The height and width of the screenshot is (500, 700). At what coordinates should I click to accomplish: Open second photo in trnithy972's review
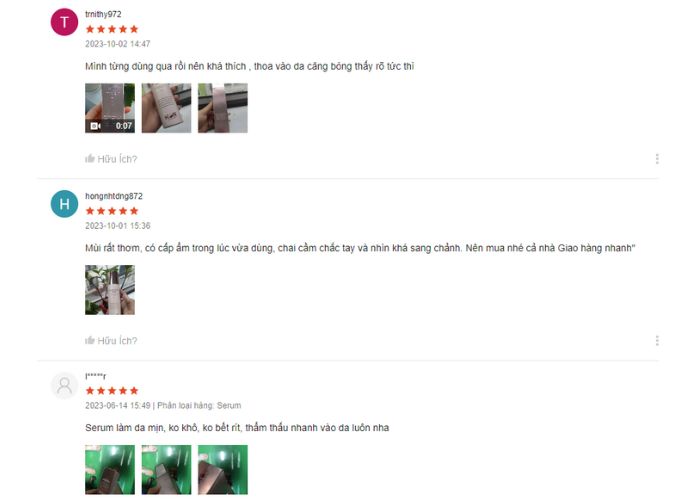pyautogui.click(x=167, y=108)
